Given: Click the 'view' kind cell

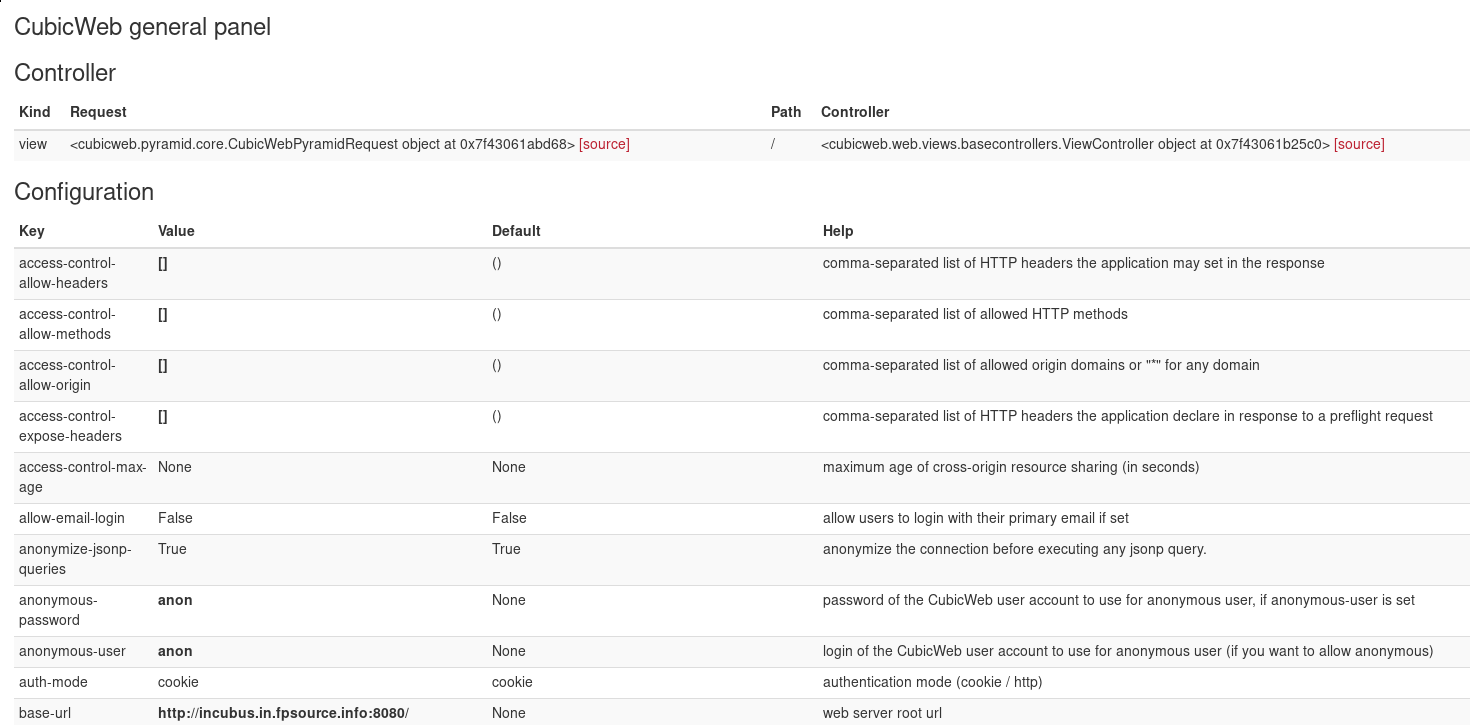Looking at the screenshot, I should click(x=33, y=144).
